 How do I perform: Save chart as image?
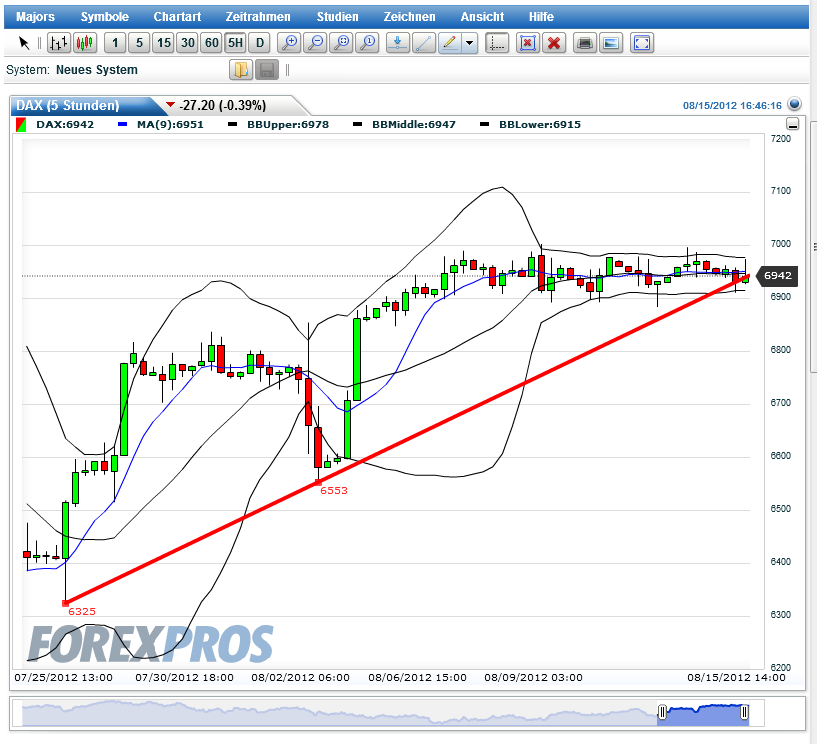pyautogui.click(x=611, y=43)
